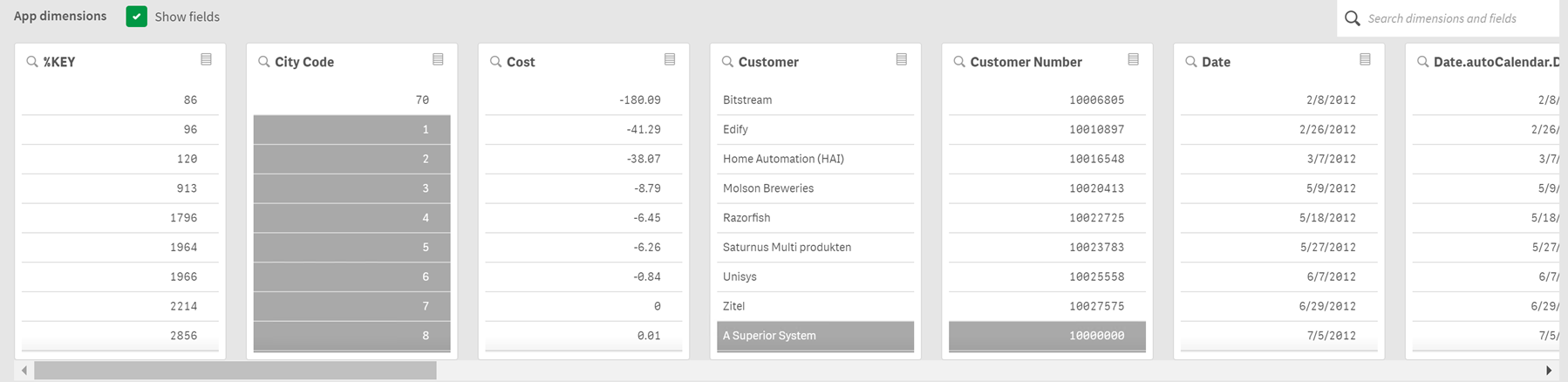
Task: Select City Code value 70
Action: pos(351,100)
